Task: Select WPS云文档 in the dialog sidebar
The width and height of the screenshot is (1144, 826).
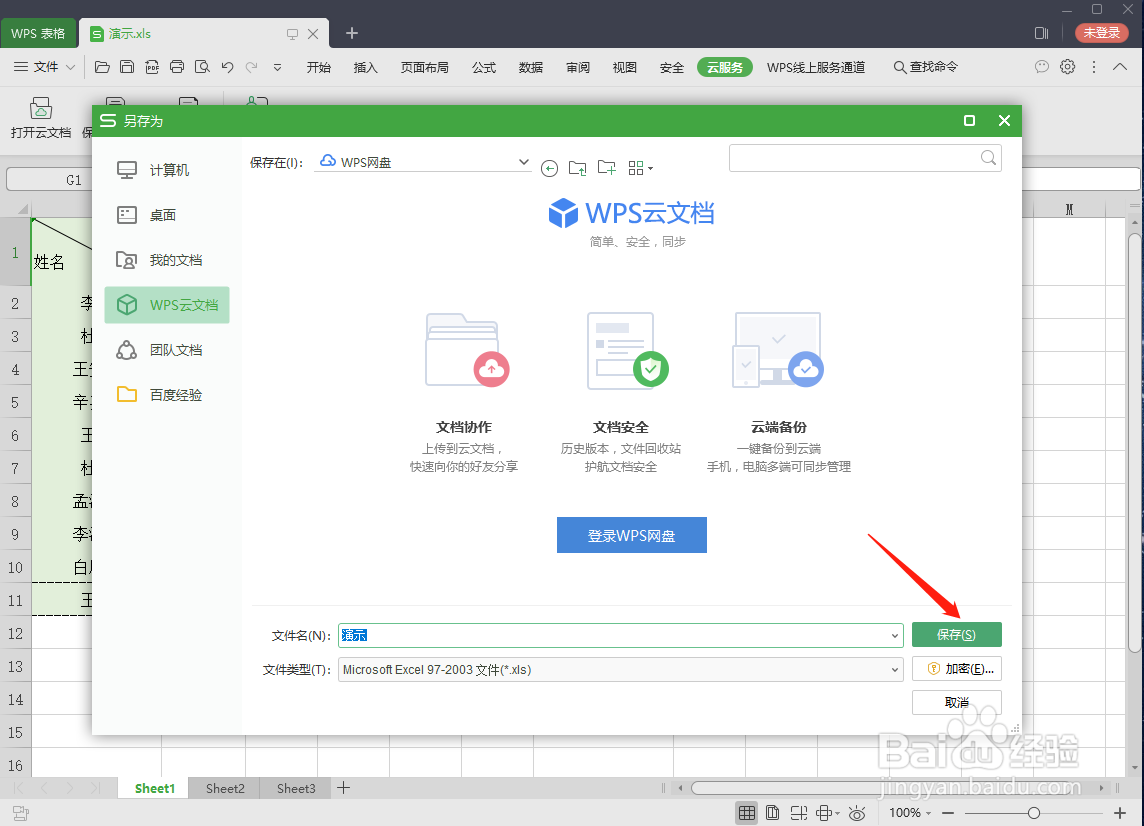Action: point(167,305)
